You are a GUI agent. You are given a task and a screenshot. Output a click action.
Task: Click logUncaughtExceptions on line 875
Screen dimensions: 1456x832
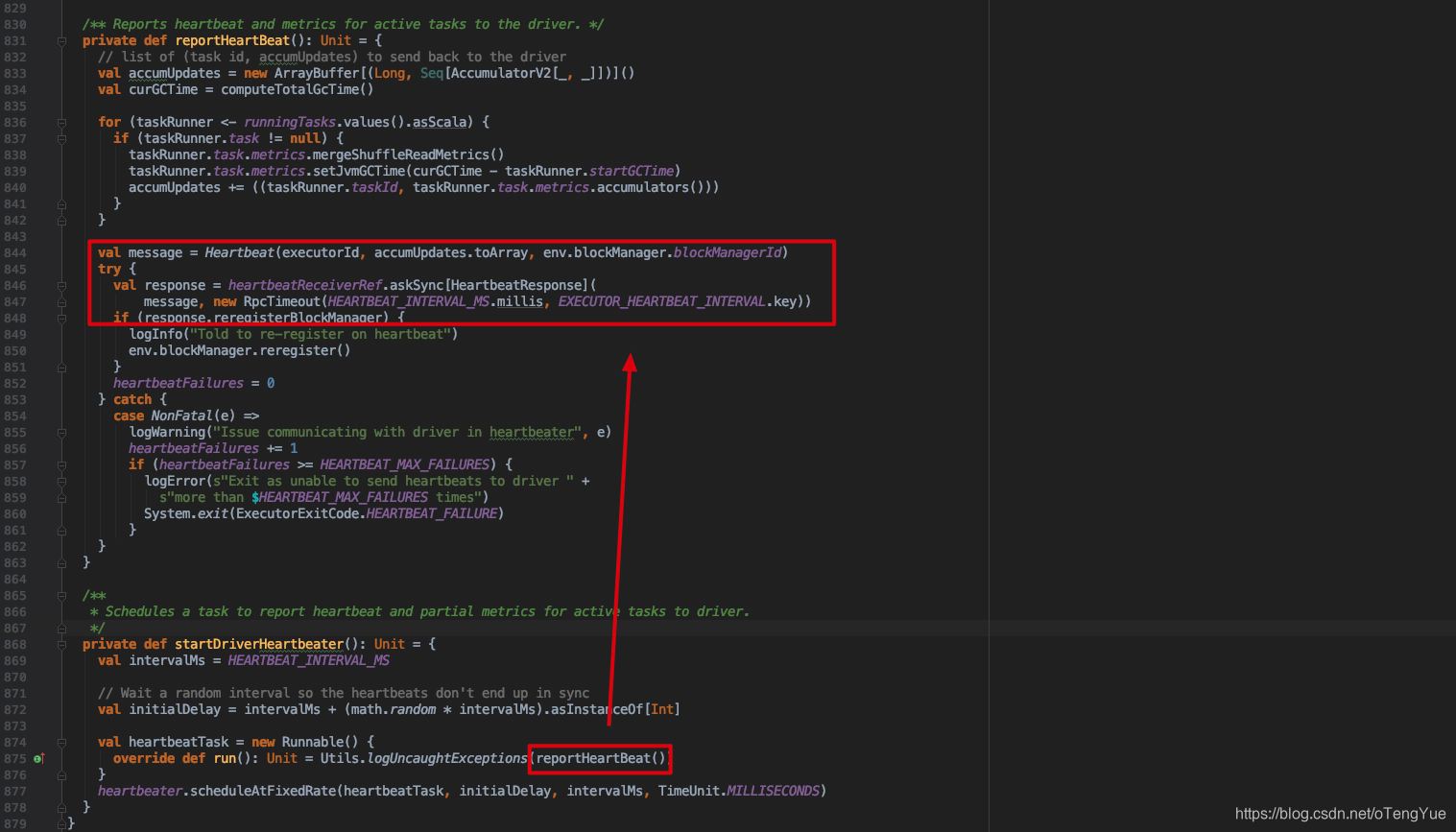tap(447, 758)
